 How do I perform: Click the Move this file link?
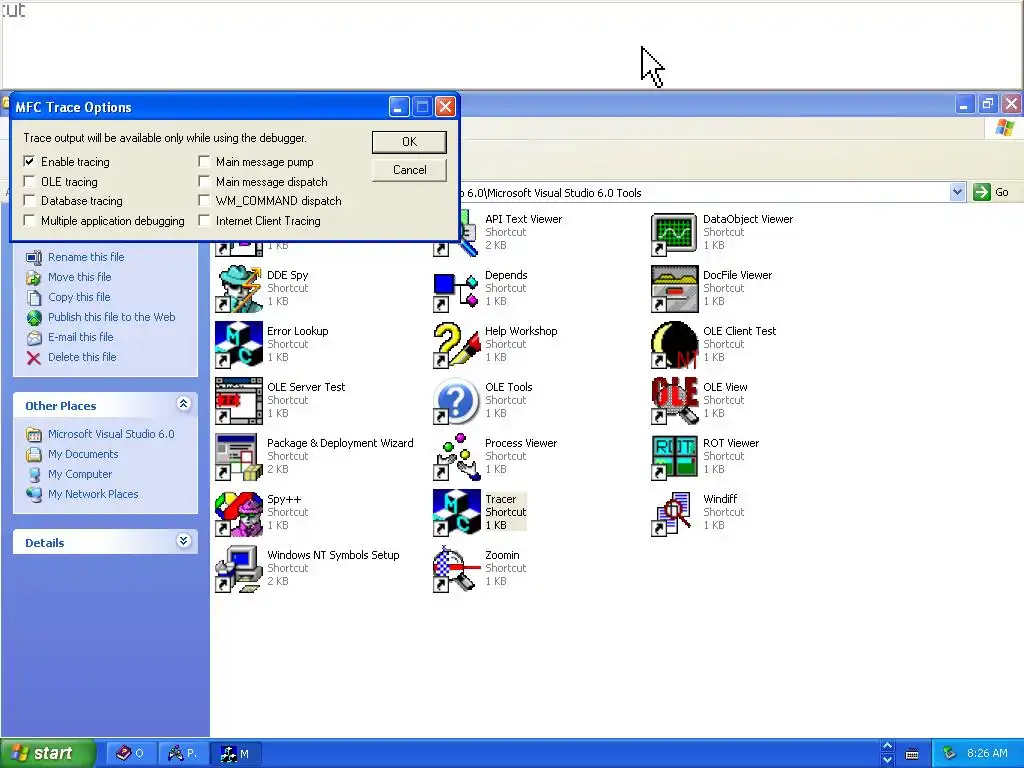pyautogui.click(x=79, y=278)
